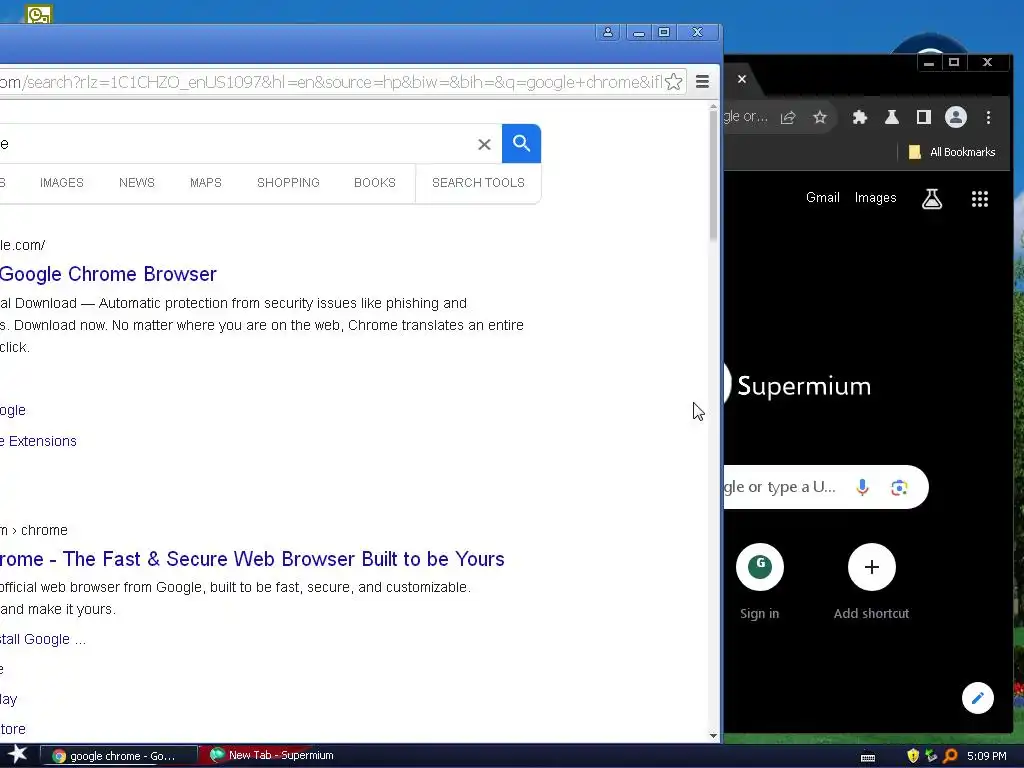Customize the page with the pencil button
This screenshot has width=1024, height=768.
[978, 698]
